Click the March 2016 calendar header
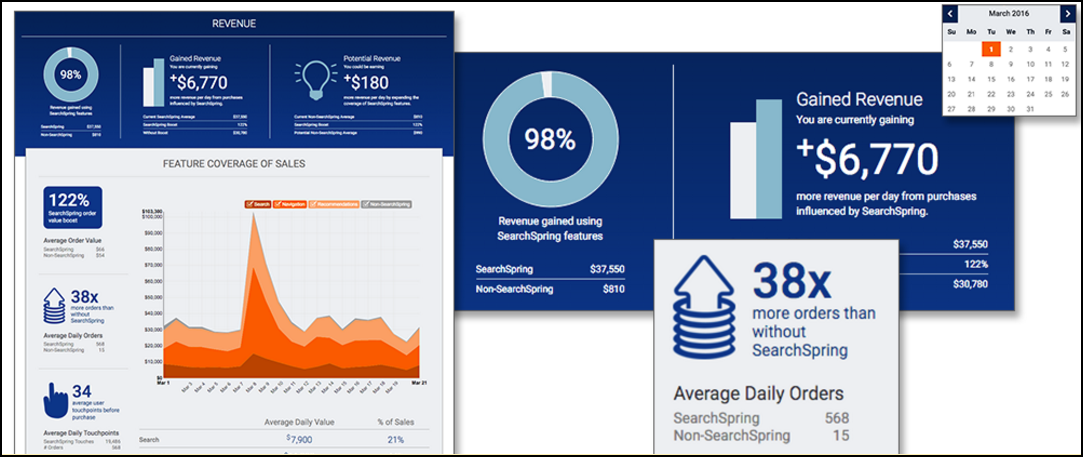The image size is (1083, 457). coord(1009,14)
